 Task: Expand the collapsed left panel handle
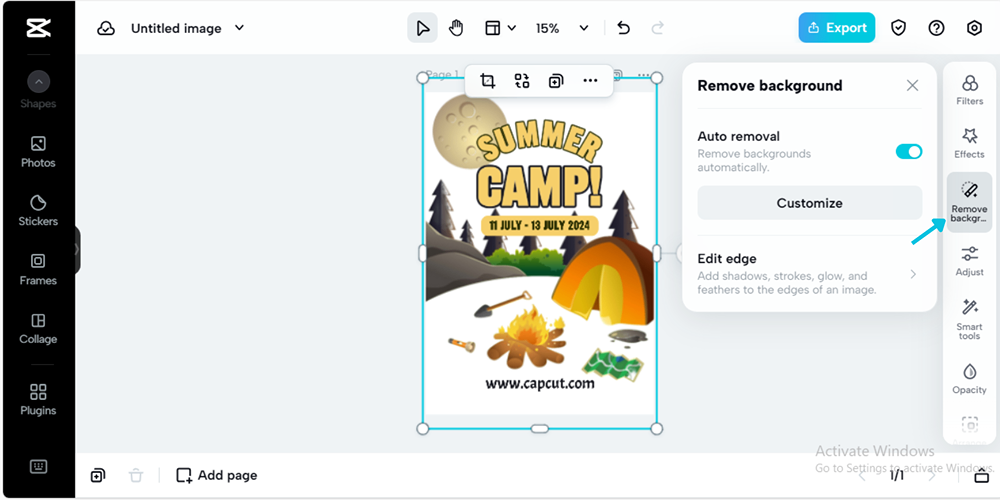point(77,249)
